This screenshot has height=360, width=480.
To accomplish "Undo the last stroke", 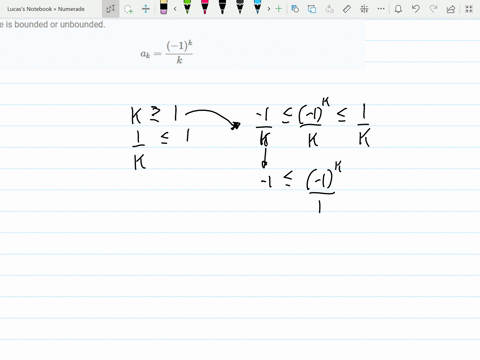I will click(x=416, y=9).
